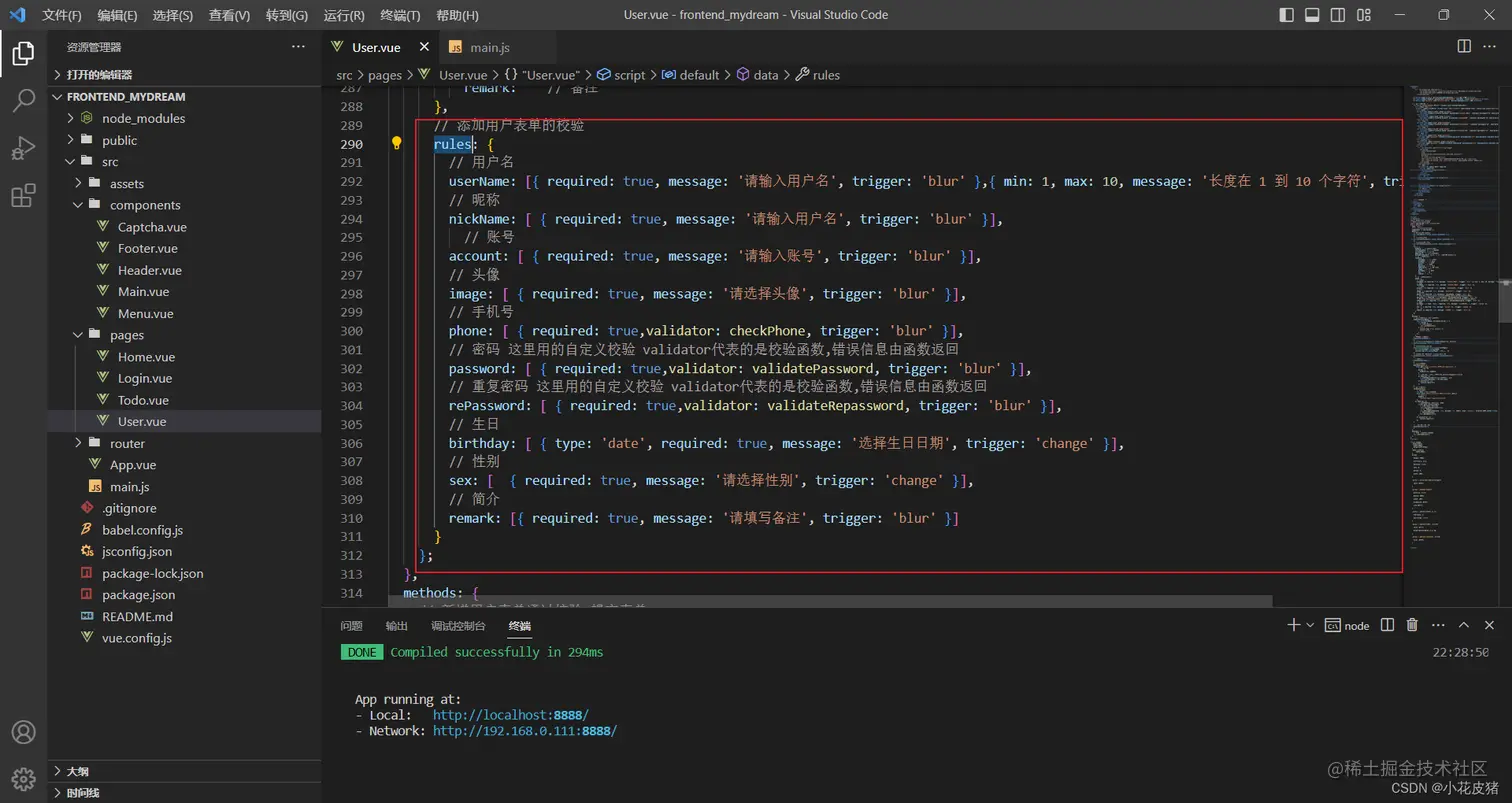The height and width of the screenshot is (803, 1512).
Task: Open Explorer panel more actions ellipsis
Action: [x=298, y=47]
